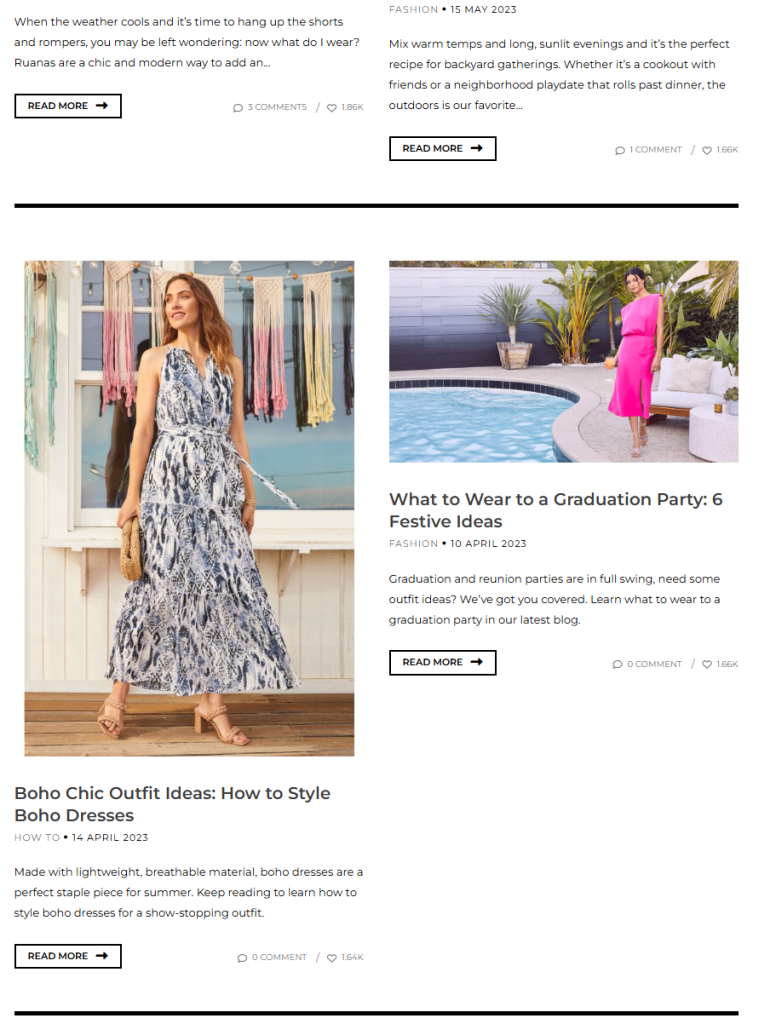Click Read More under the Boho Dresses post
Screen dimensions: 776x1024
pos(68,956)
